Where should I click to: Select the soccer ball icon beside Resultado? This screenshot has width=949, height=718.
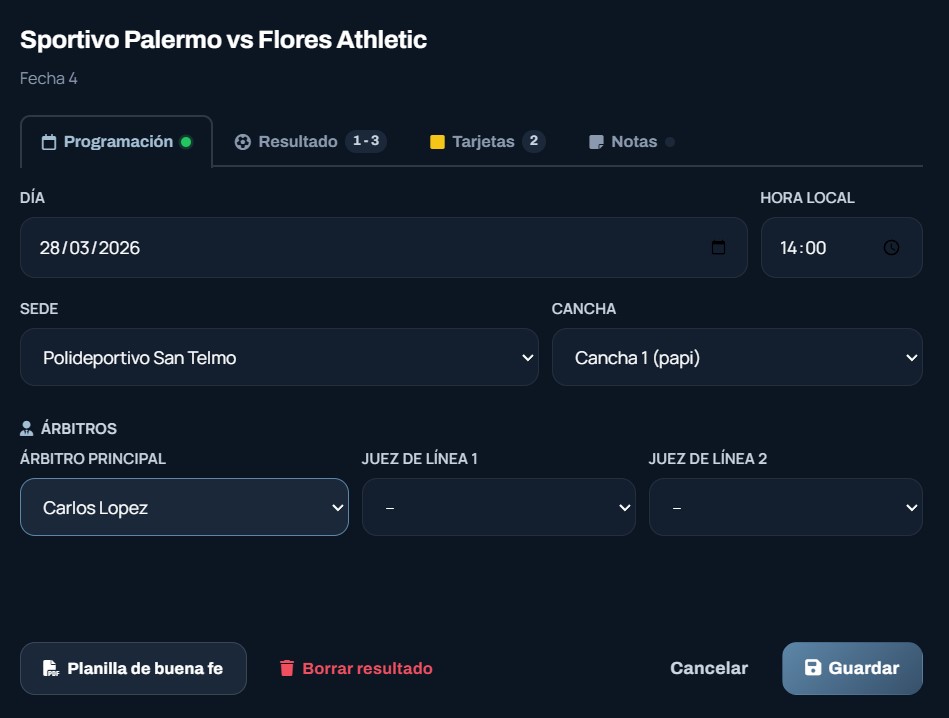point(243,142)
